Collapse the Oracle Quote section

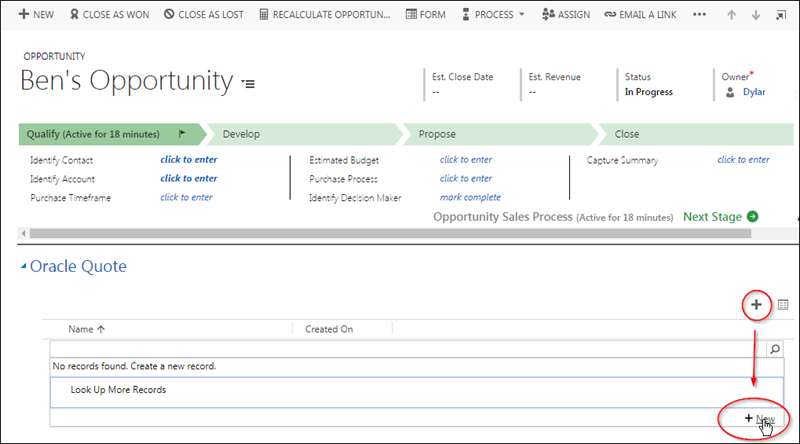pos(24,267)
